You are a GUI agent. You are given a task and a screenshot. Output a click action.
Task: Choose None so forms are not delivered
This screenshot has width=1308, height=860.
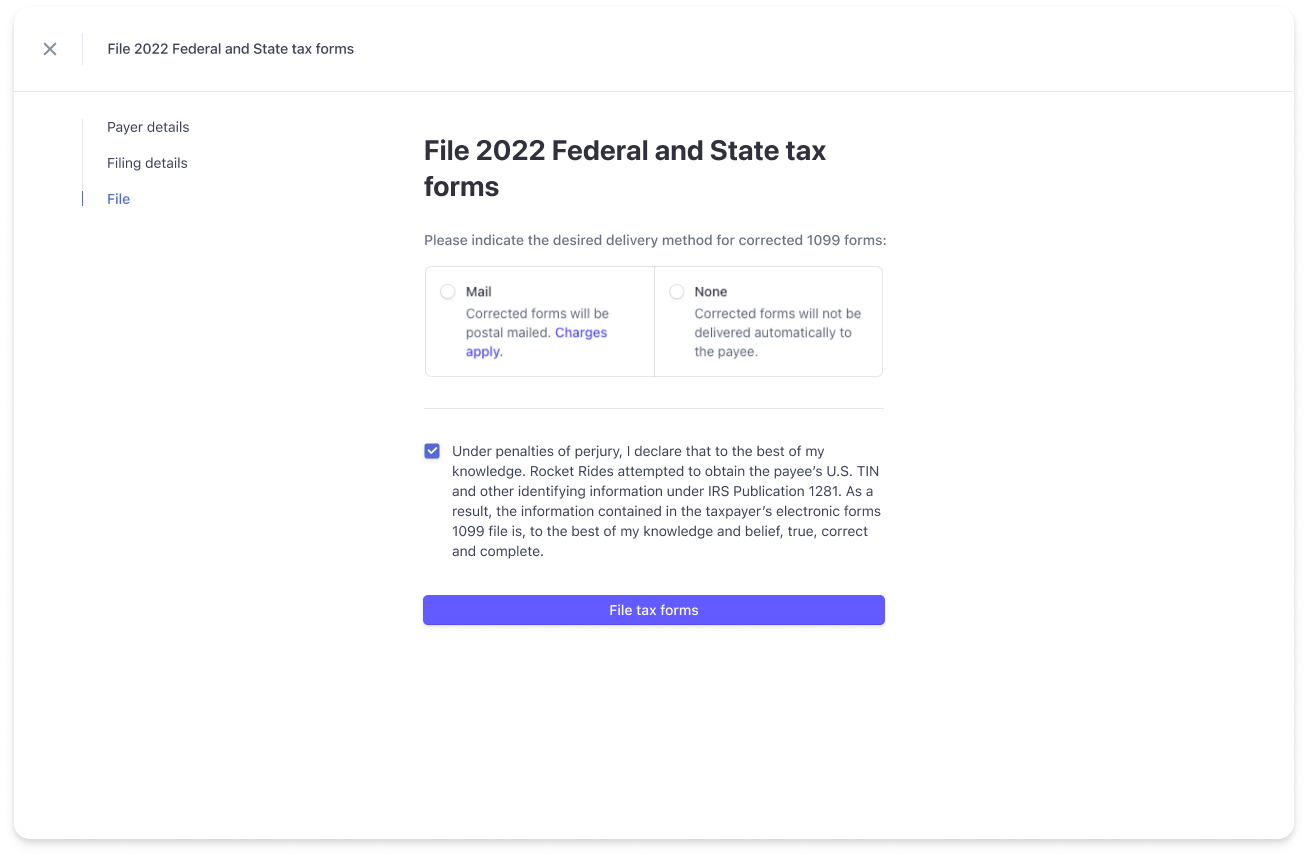[678, 291]
